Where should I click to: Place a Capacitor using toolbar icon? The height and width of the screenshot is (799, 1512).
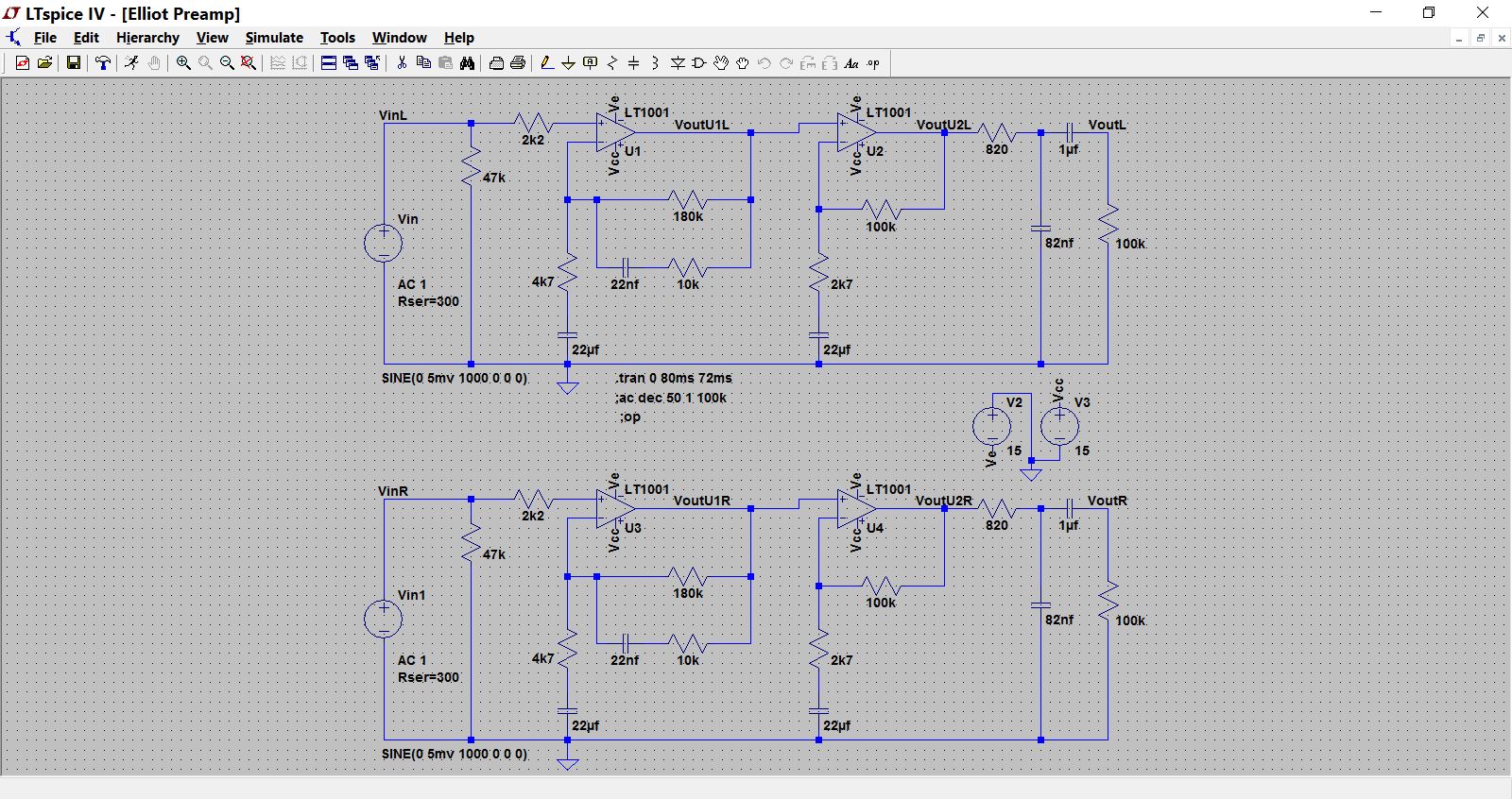634,63
